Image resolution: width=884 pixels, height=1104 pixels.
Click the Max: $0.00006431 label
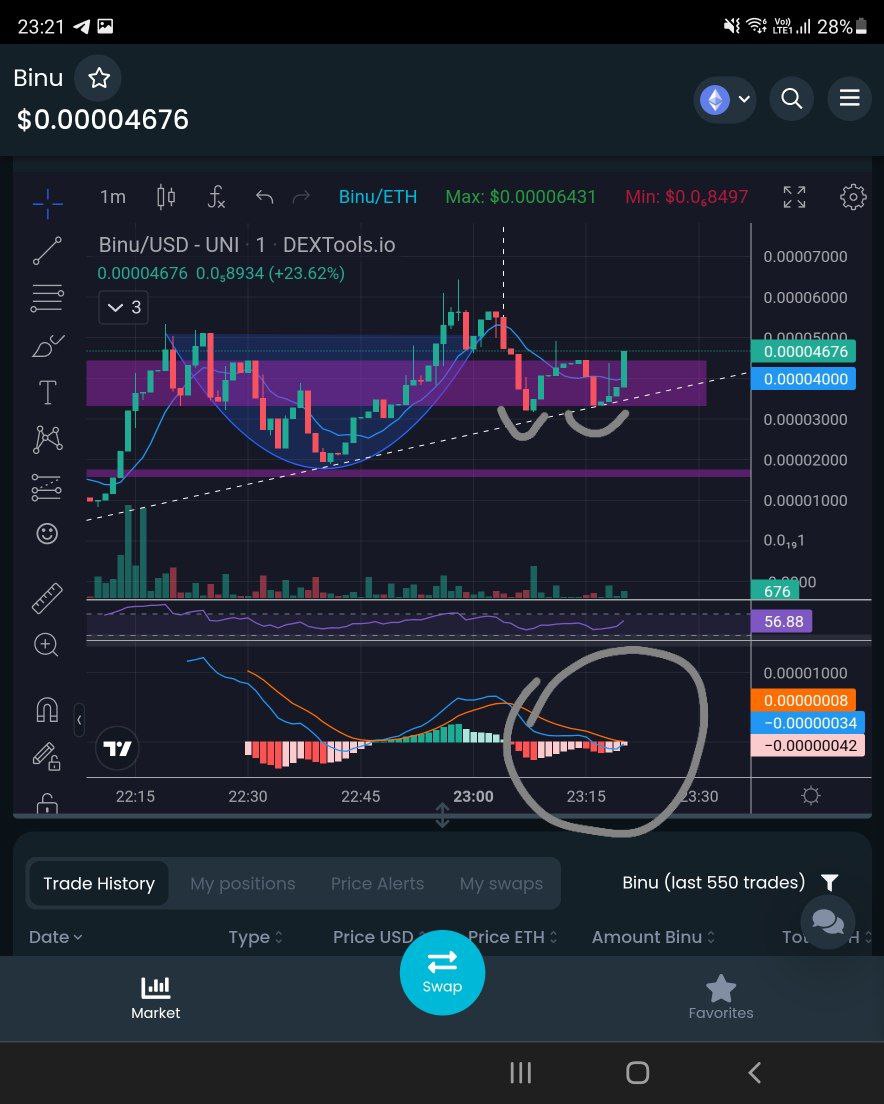[x=521, y=196]
